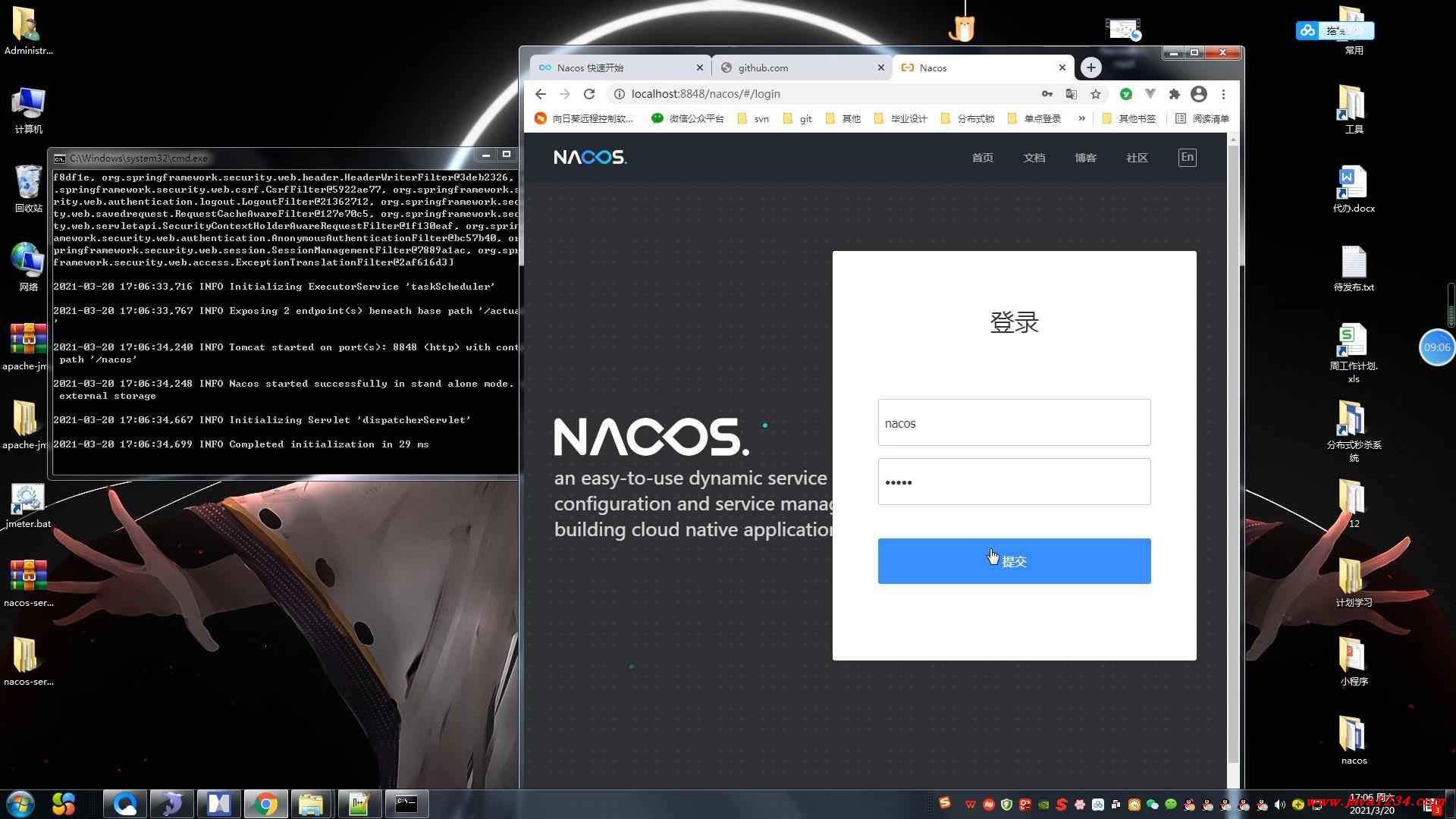Open the 首页 nav link
This screenshot has width=1456, height=819.
[x=982, y=158]
